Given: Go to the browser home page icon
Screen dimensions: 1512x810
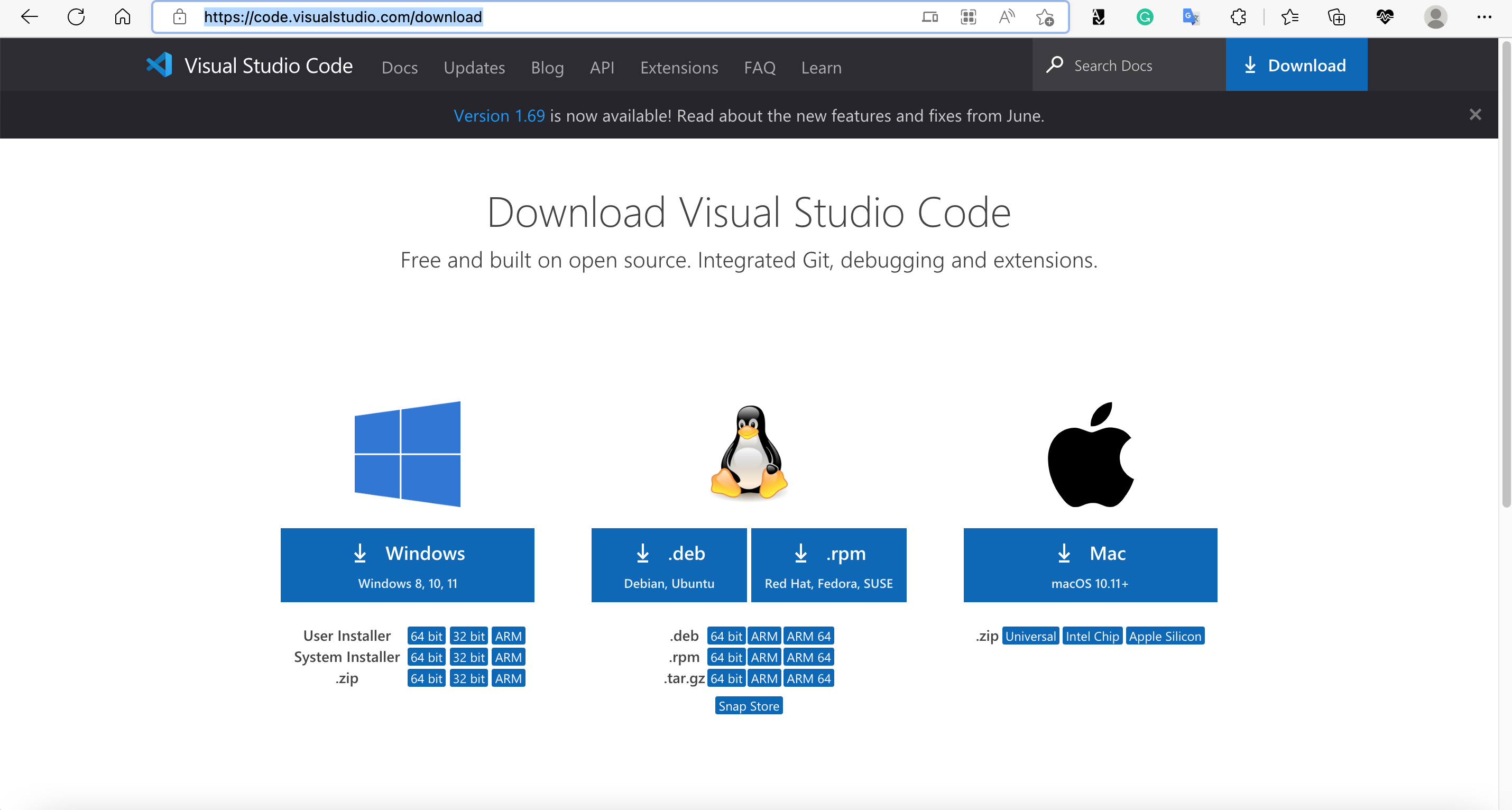Looking at the screenshot, I should tap(122, 17).
